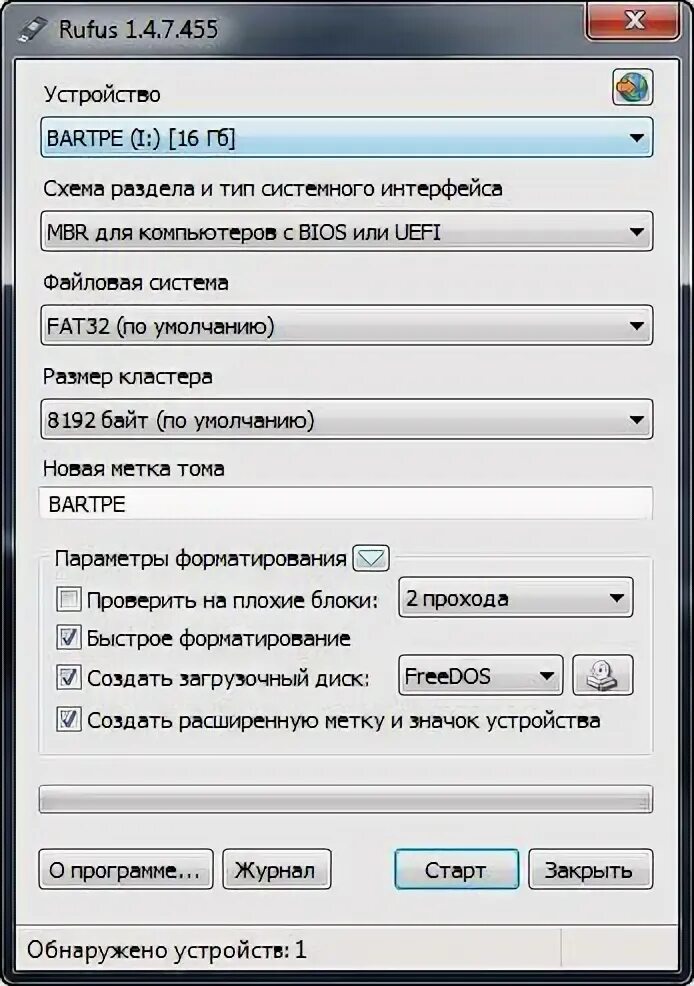694x986 pixels.
Task: Open the language selection globe icon
Action: (632, 87)
